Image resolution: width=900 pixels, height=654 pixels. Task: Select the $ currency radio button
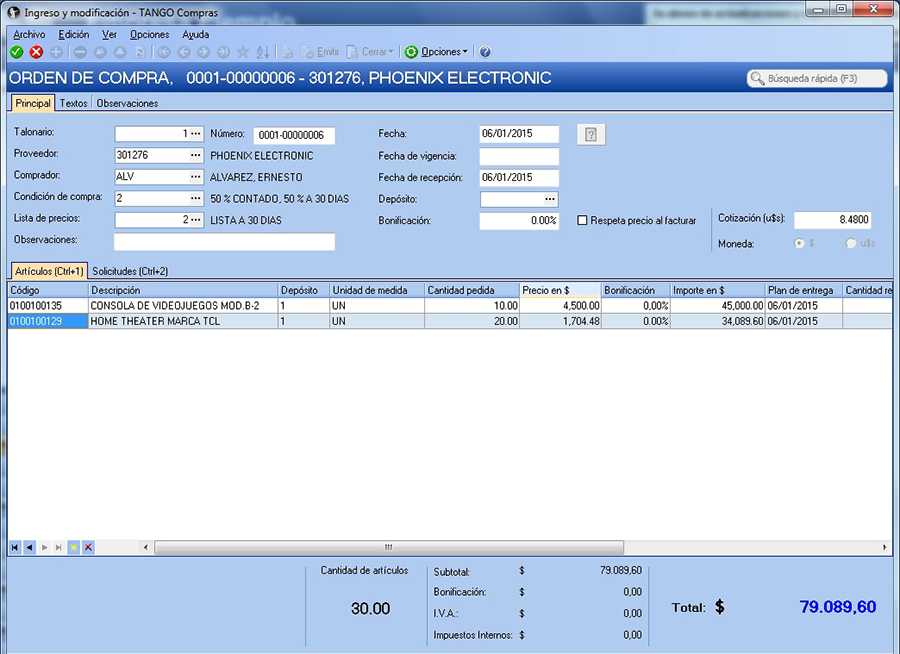[x=799, y=243]
